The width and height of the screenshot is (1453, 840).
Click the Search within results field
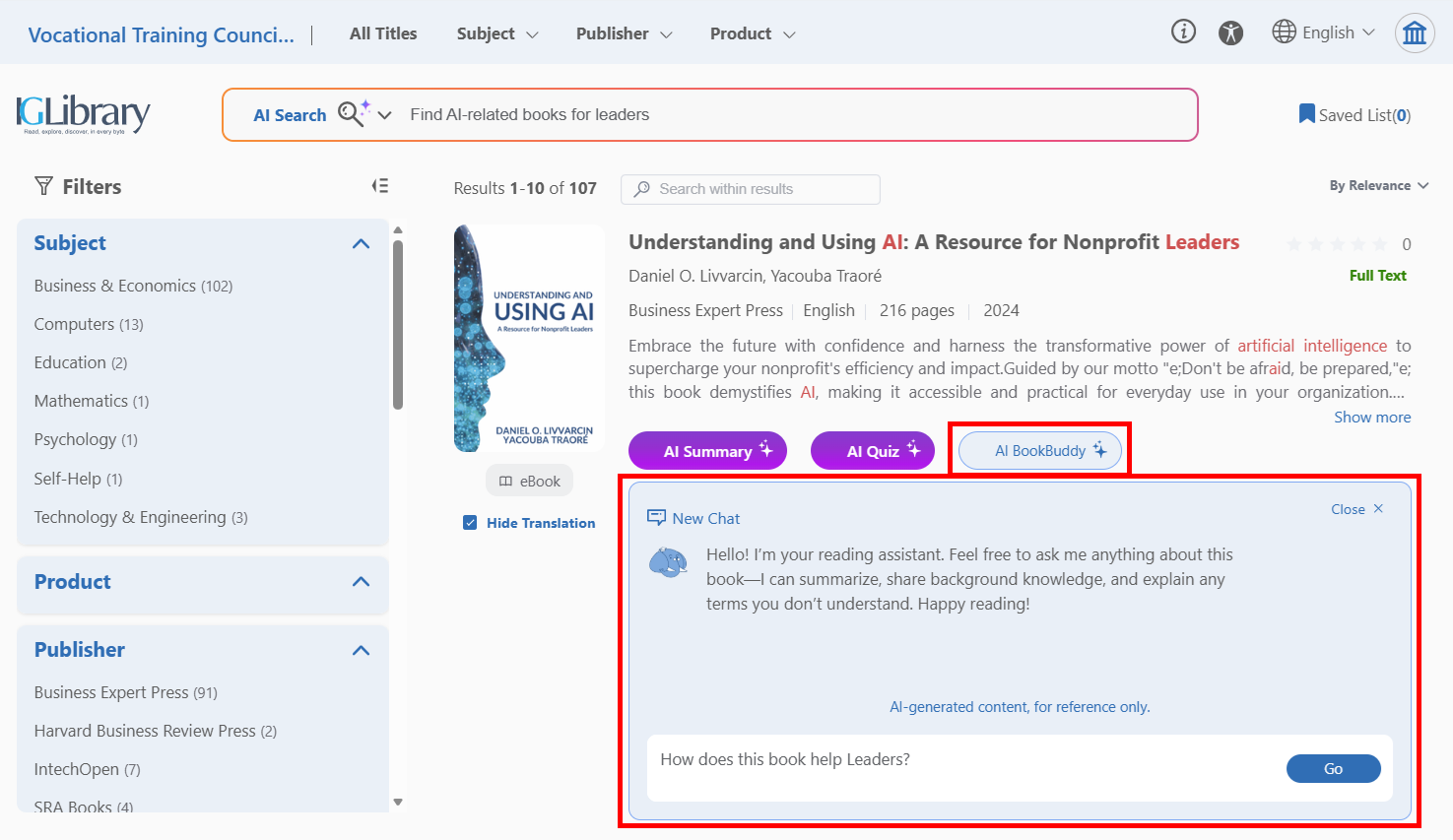(751, 189)
